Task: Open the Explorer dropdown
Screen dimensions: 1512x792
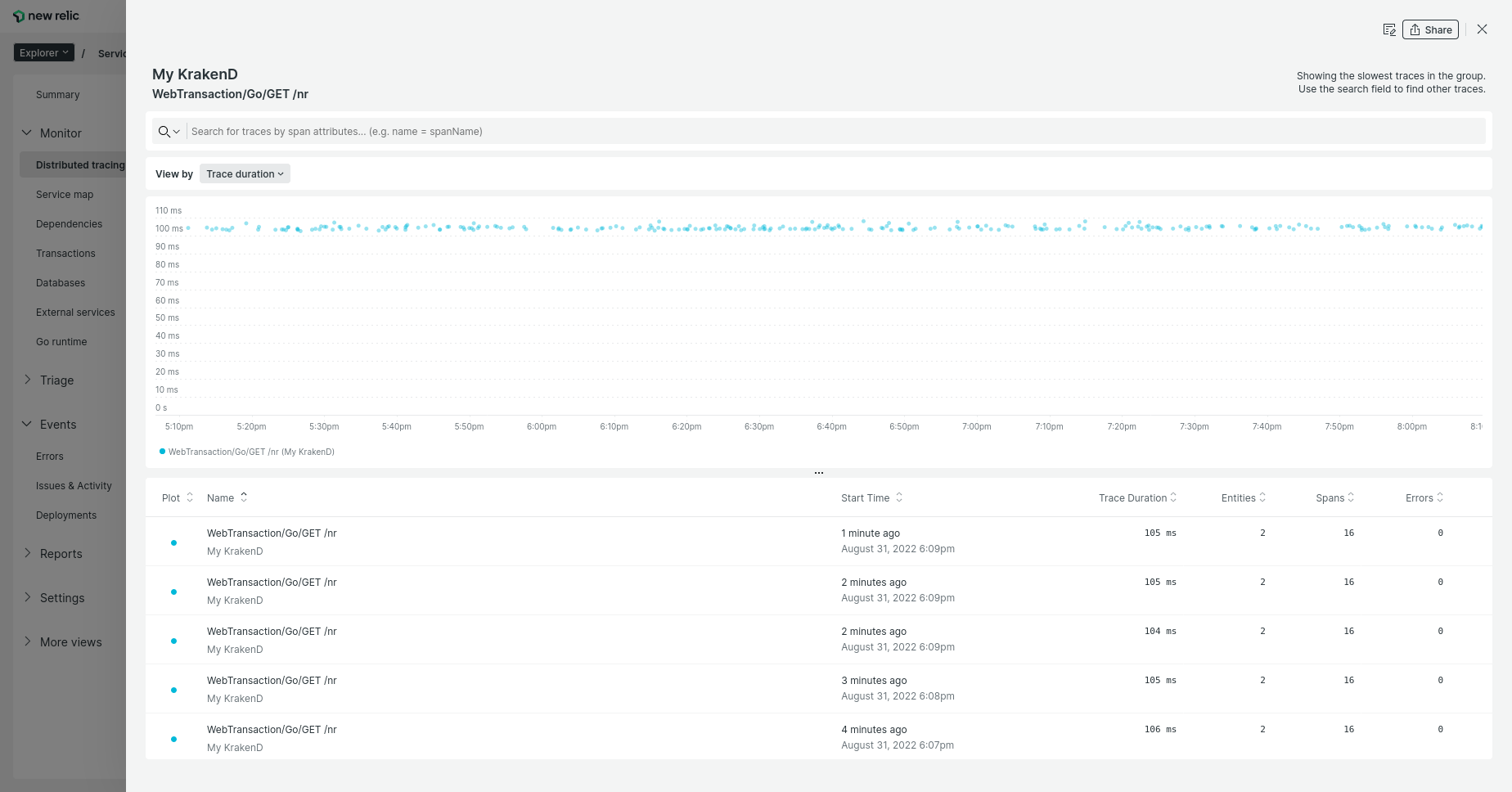Action: coord(44,52)
